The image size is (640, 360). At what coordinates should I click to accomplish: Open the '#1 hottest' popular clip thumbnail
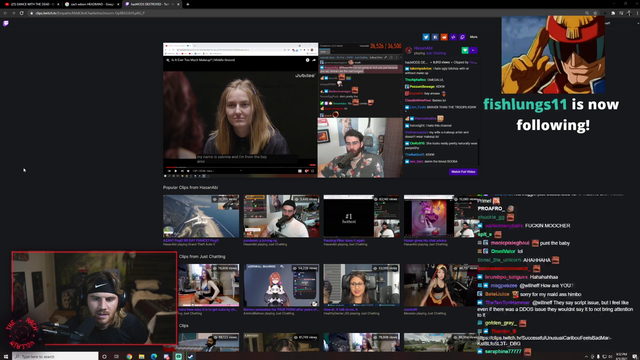[x=362, y=216]
